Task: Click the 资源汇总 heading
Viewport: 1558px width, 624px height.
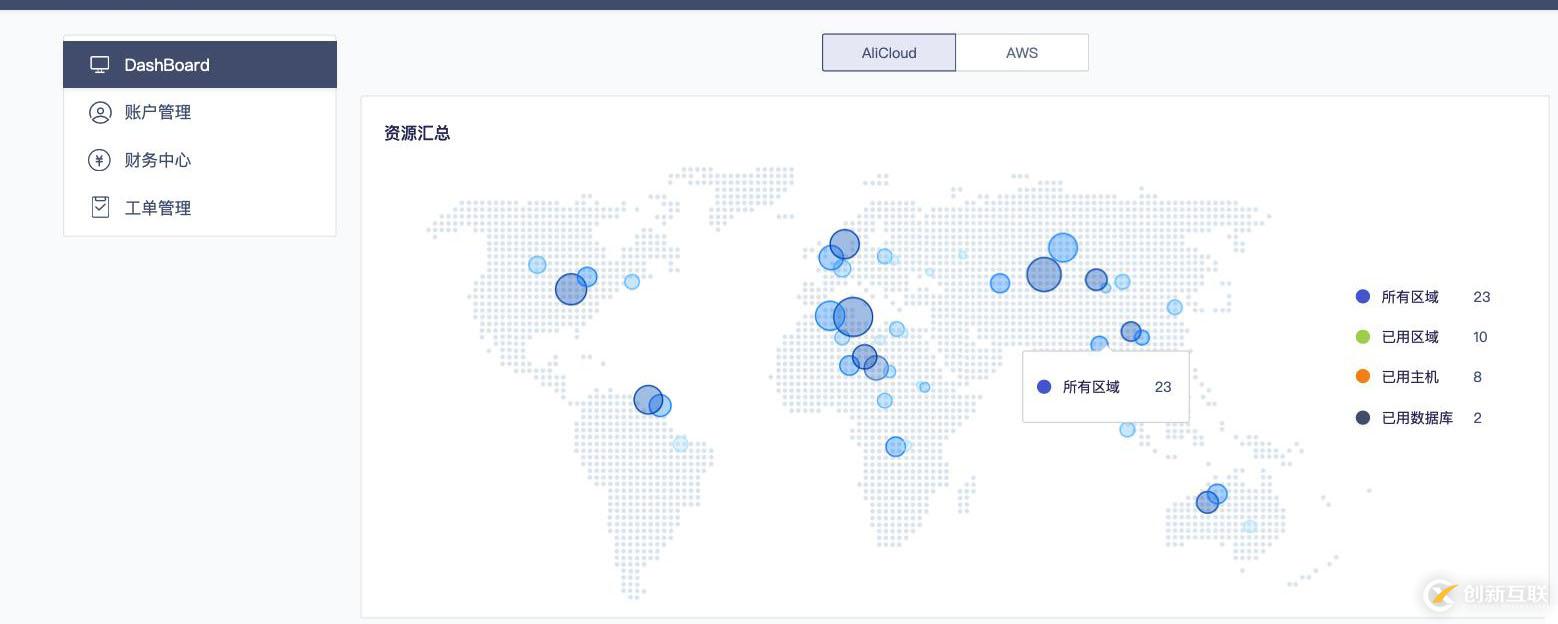Action: pyautogui.click(x=417, y=133)
